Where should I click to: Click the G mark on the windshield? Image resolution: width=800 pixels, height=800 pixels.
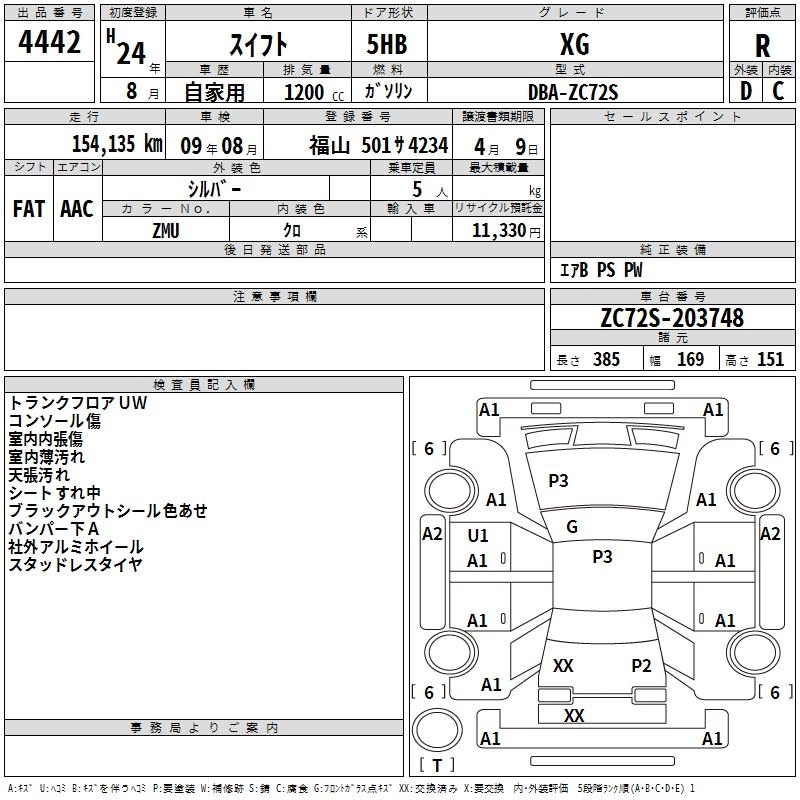[572, 527]
